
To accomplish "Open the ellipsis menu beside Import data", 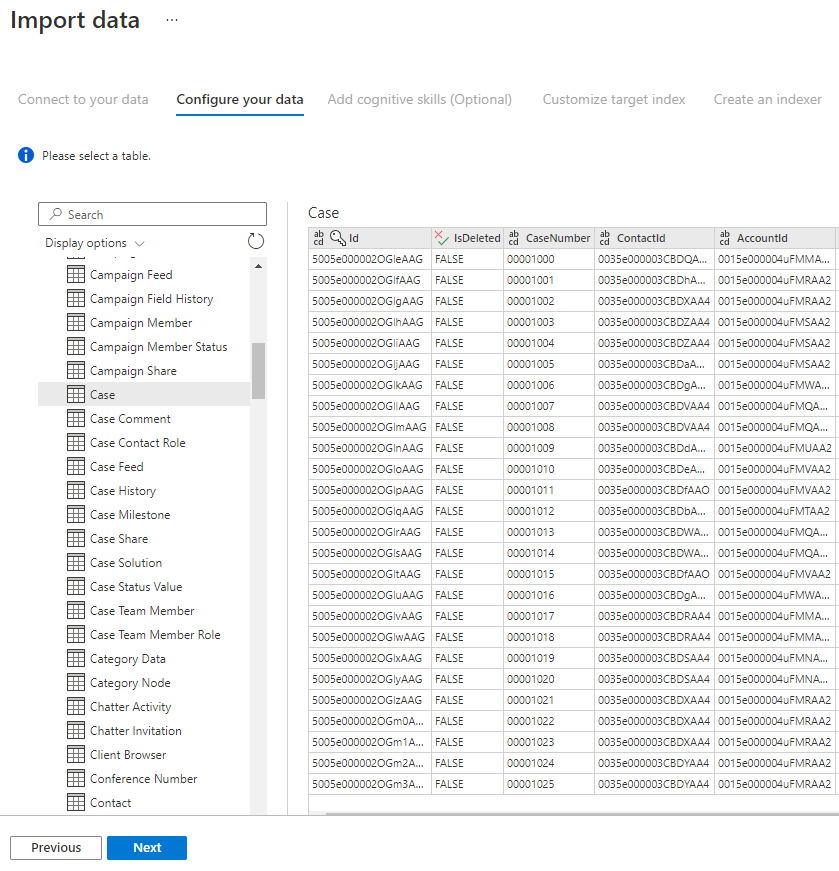I will [x=172, y=20].
